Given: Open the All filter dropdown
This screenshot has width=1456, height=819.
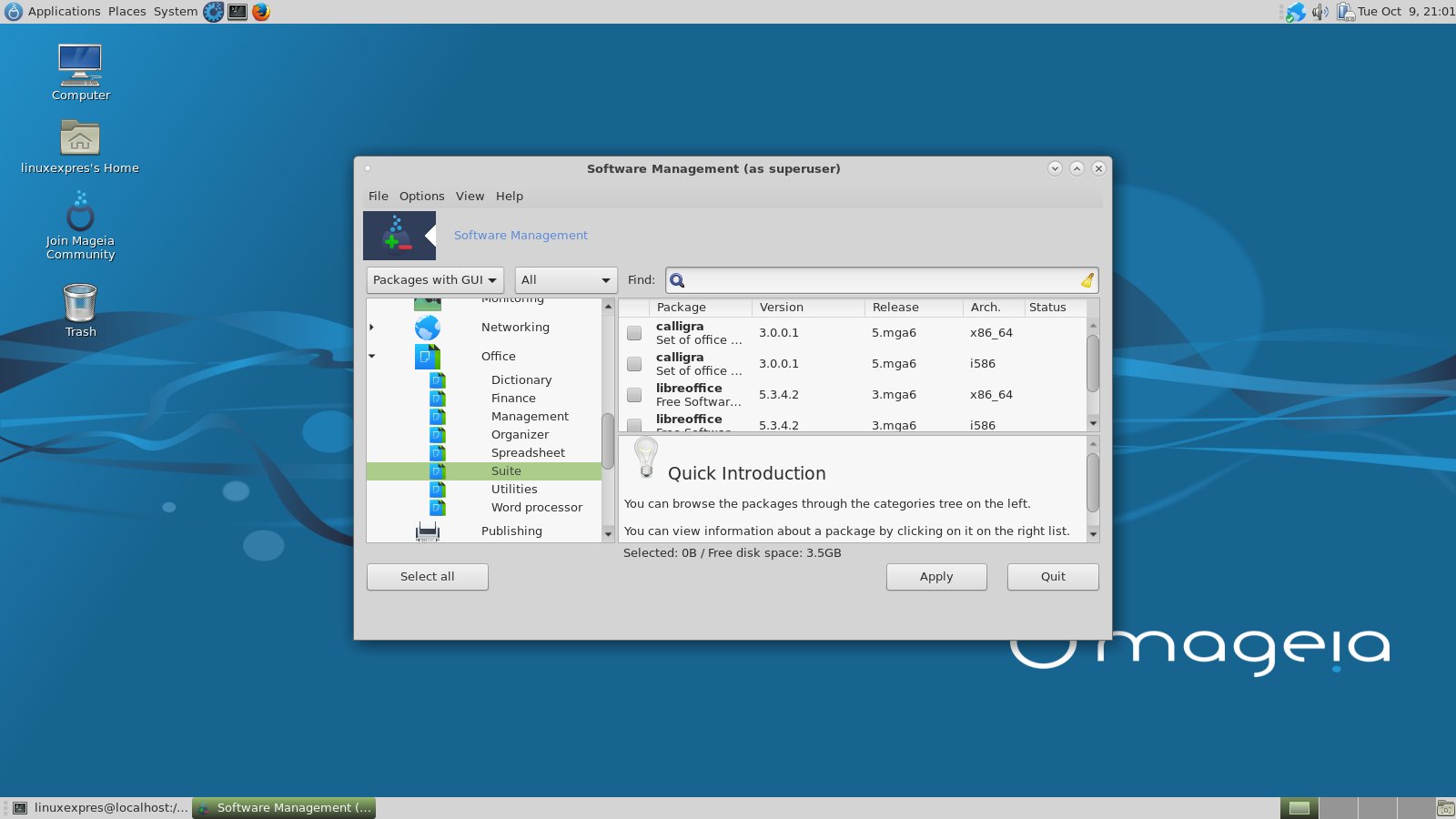Looking at the screenshot, I should [566, 280].
